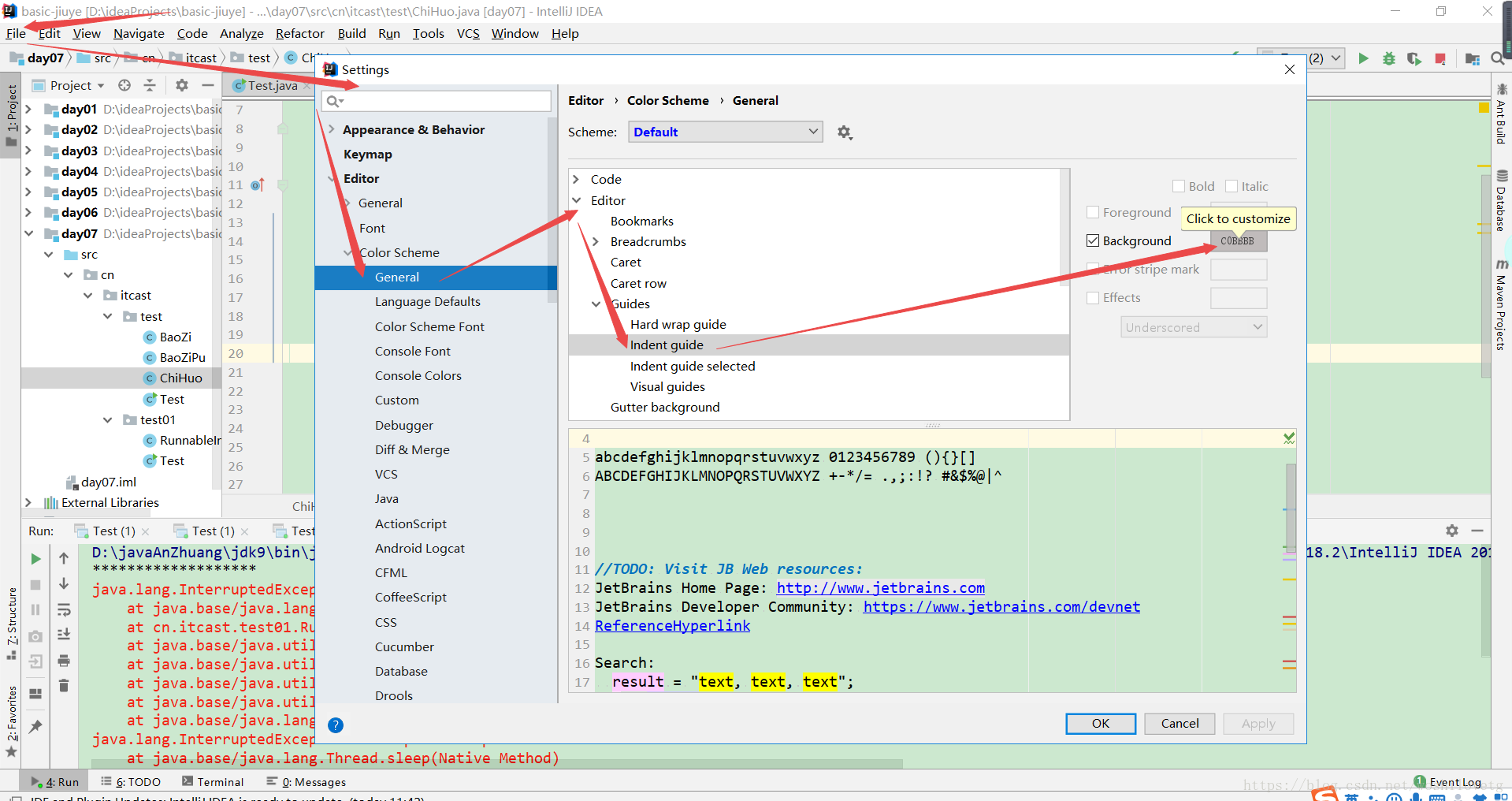
Task: Open Project panel gear settings icon
Action: tap(182, 85)
